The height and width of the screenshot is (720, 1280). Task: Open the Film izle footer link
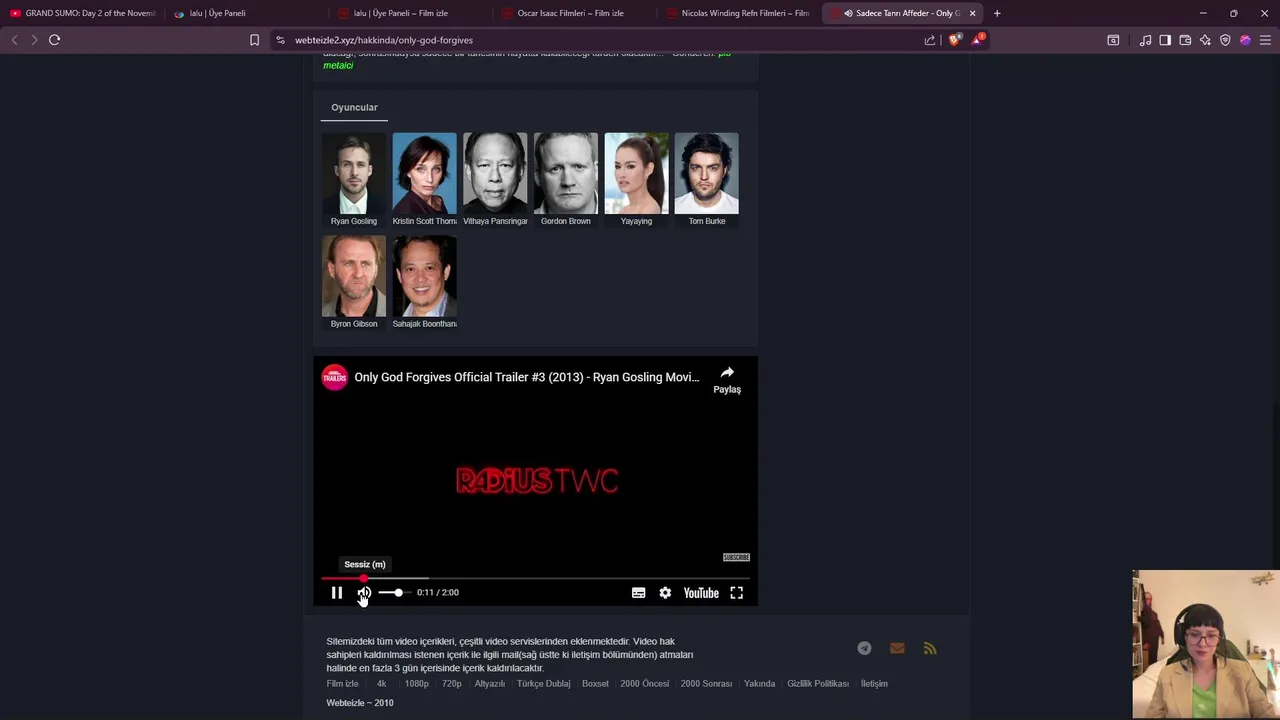tap(342, 684)
